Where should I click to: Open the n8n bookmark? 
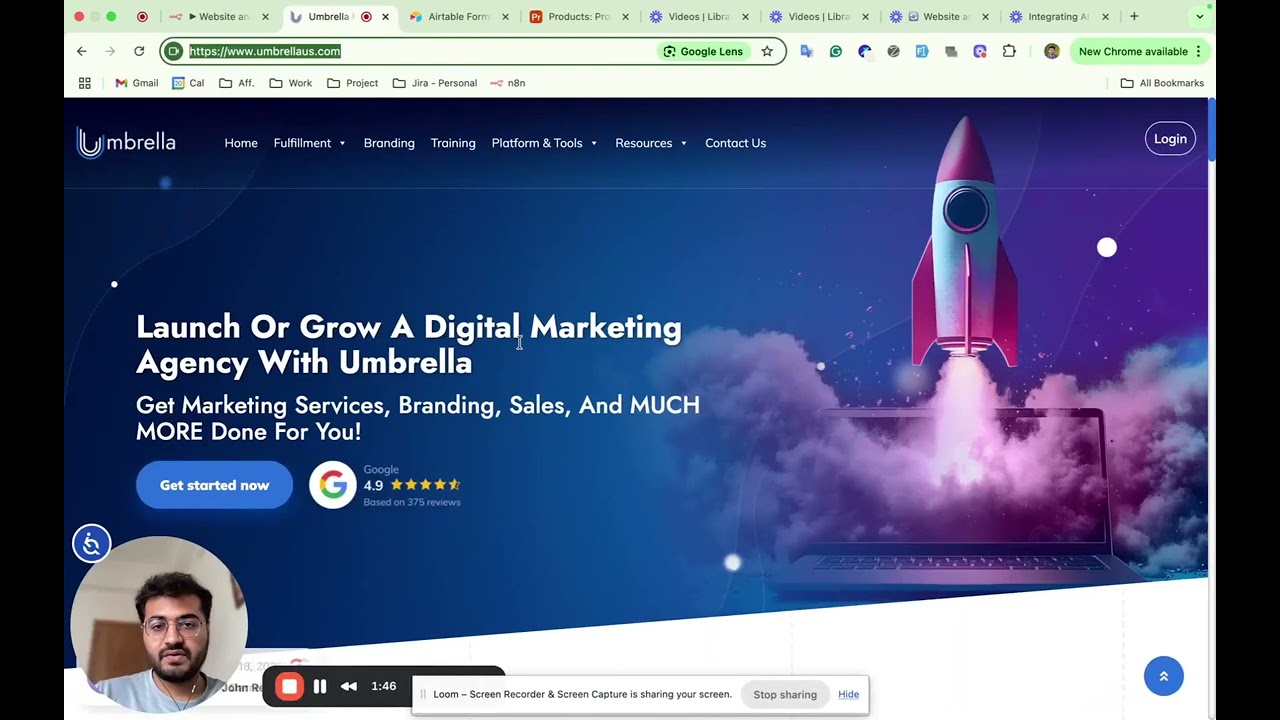click(508, 83)
